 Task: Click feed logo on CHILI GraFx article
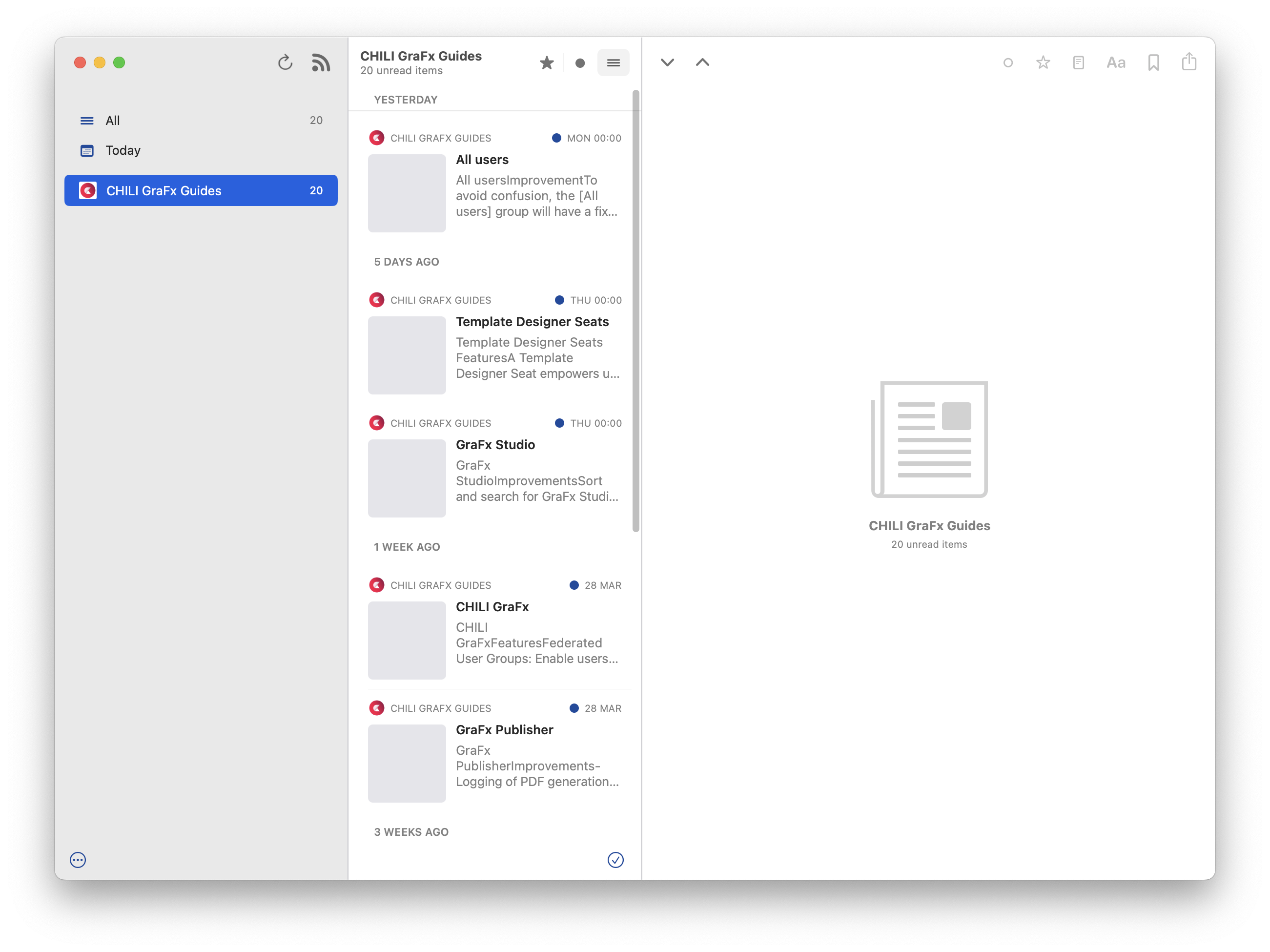377,584
